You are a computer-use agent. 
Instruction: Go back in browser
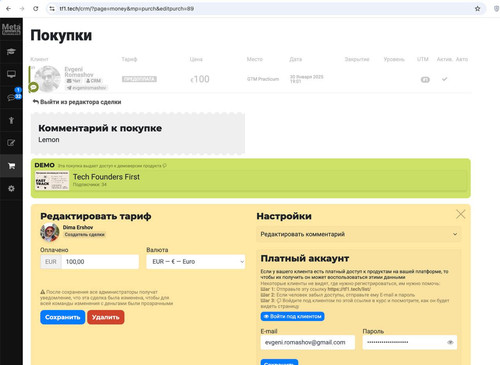pyautogui.click(x=8, y=9)
